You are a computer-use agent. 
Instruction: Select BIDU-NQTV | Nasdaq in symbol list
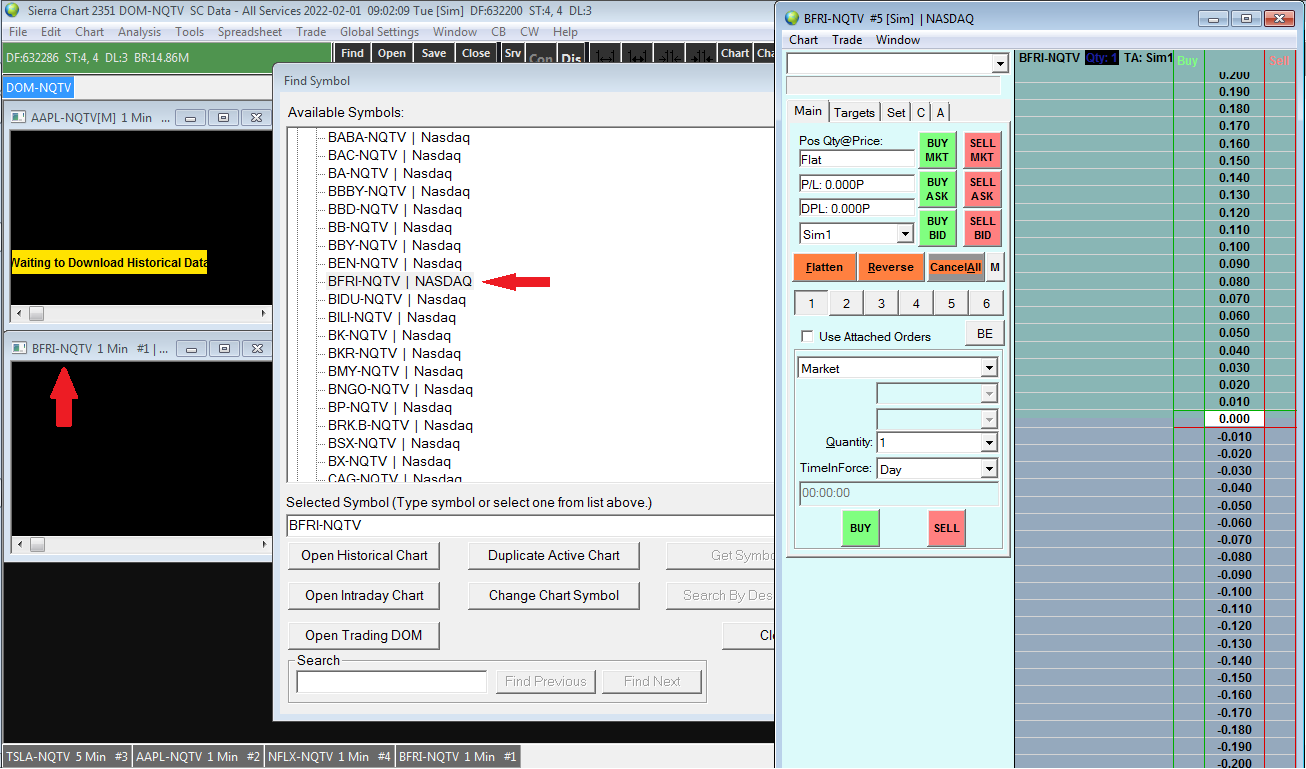coord(397,300)
